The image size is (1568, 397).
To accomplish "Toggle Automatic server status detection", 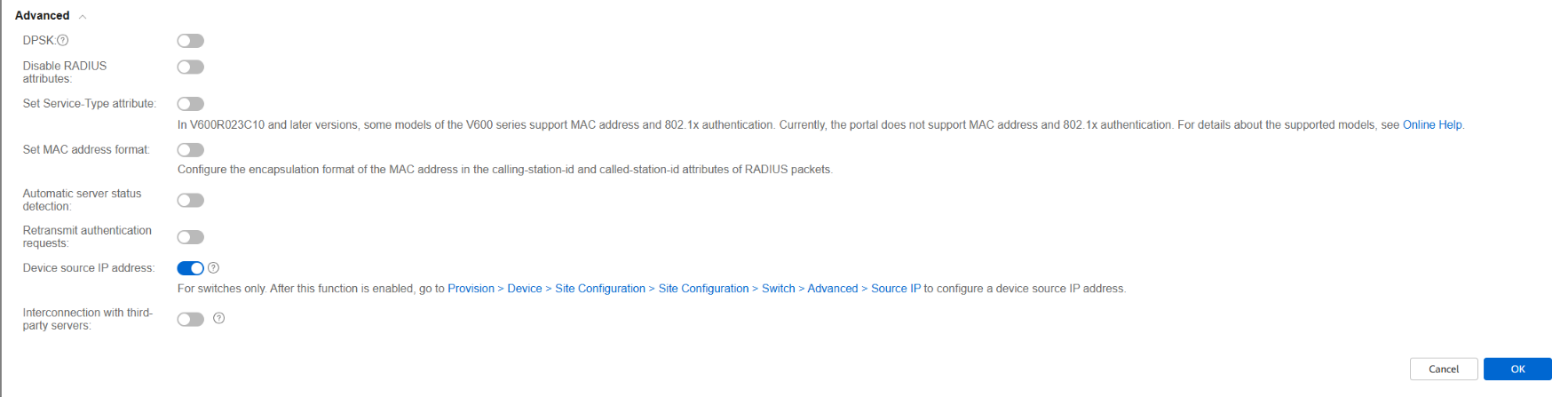I will click(x=190, y=201).
